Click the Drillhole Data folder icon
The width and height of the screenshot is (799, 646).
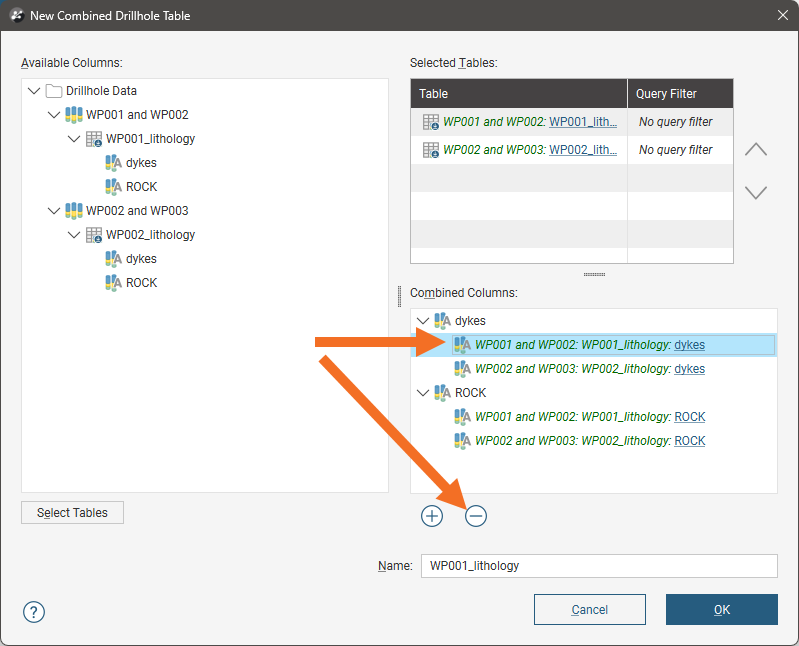click(x=54, y=91)
